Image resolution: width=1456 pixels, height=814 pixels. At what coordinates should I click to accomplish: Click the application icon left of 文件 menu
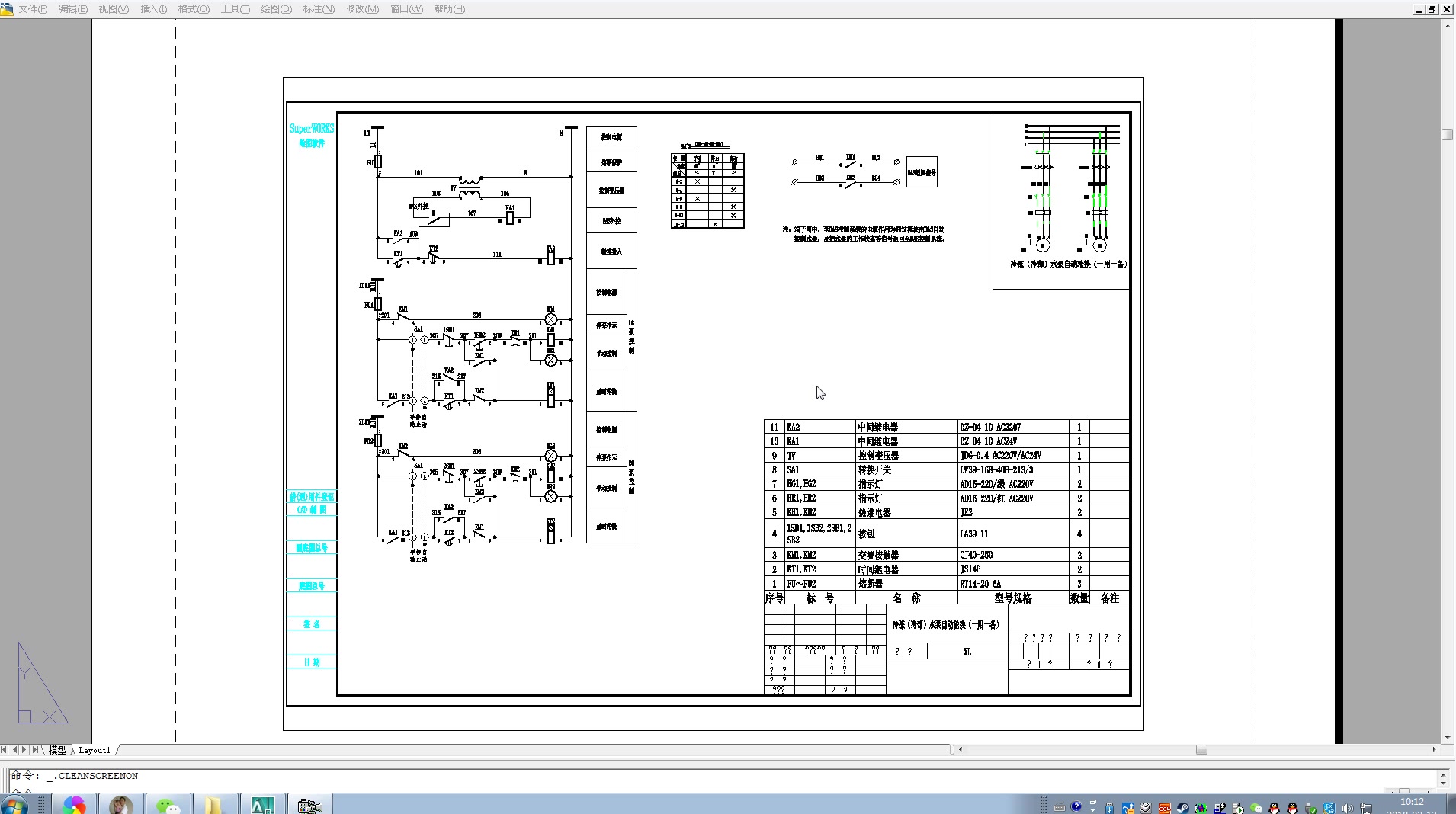pyautogui.click(x=7, y=9)
